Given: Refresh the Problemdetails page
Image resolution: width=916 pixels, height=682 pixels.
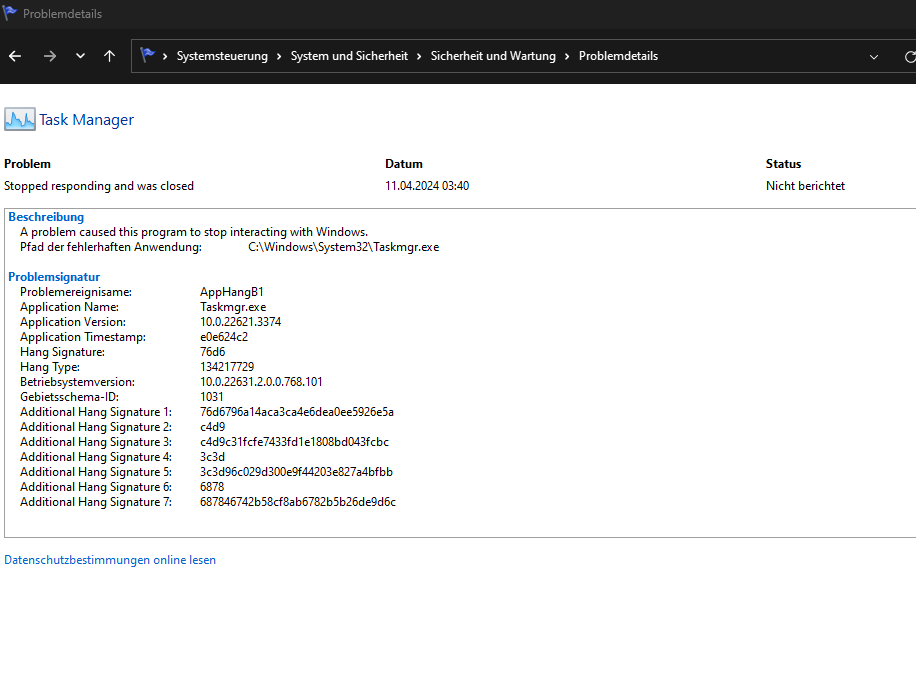Looking at the screenshot, I should coord(910,57).
